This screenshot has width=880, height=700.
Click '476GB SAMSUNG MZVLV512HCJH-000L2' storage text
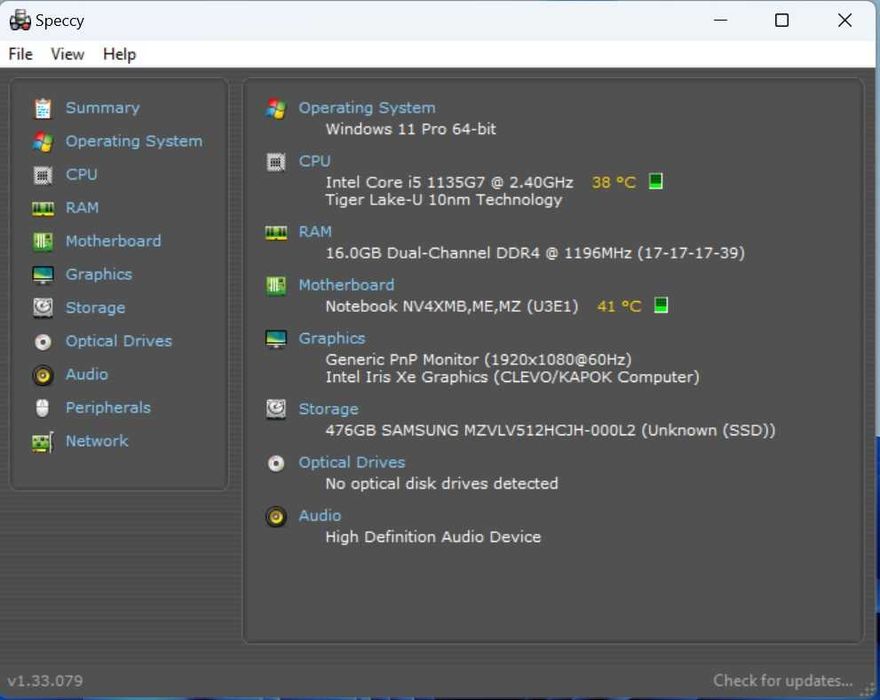(x=480, y=431)
